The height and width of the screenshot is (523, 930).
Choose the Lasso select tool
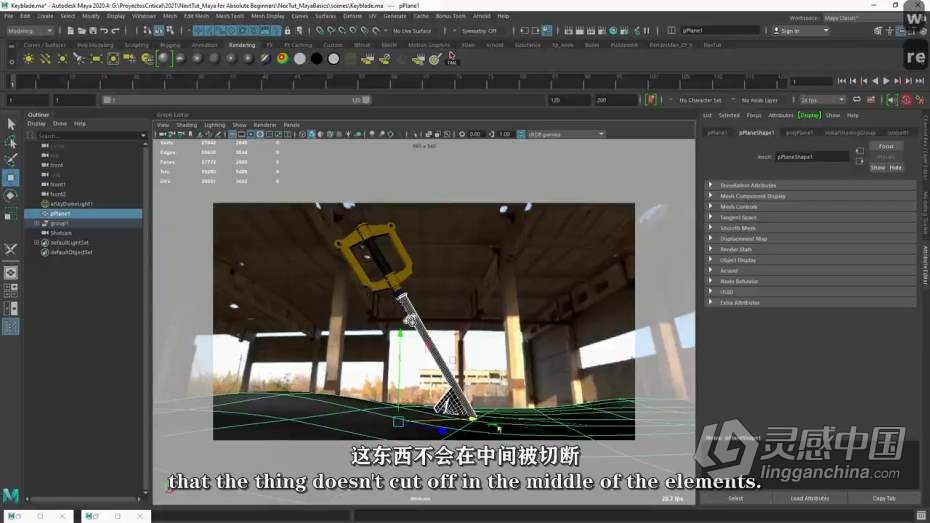(11, 142)
